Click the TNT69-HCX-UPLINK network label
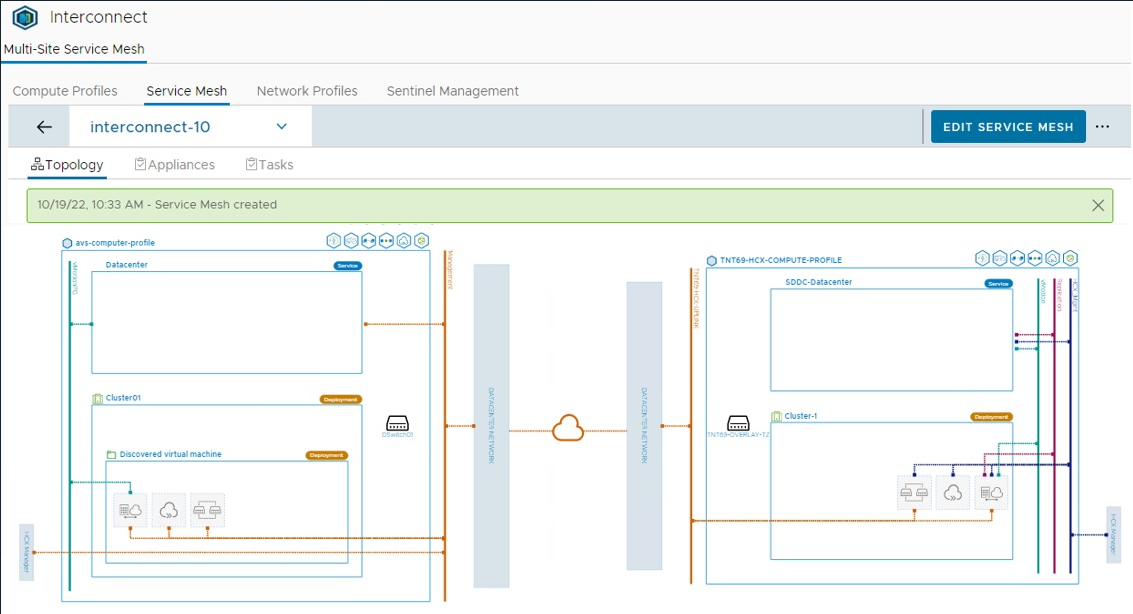 [x=697, y=298]
